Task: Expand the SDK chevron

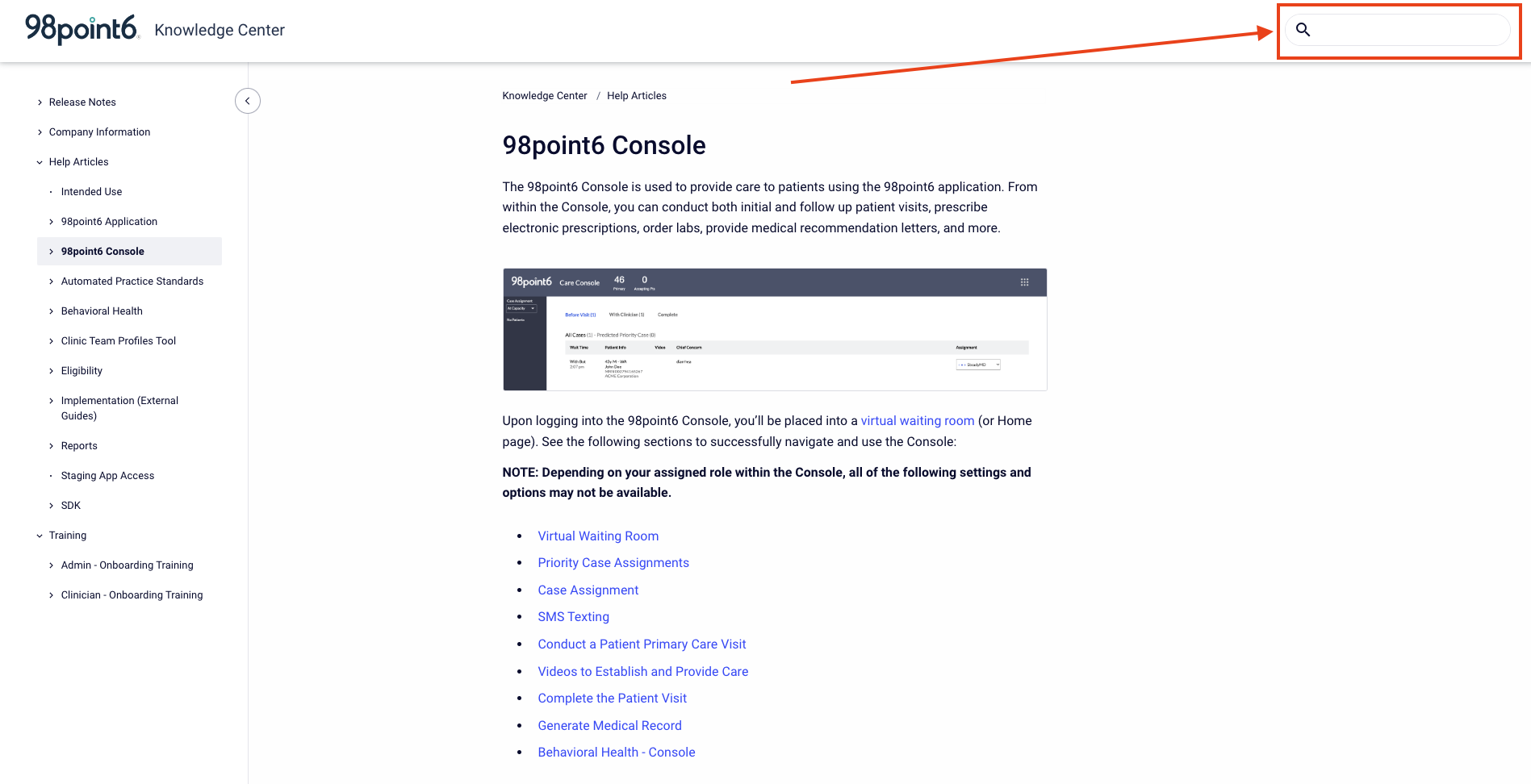Action: click(52, 506)
